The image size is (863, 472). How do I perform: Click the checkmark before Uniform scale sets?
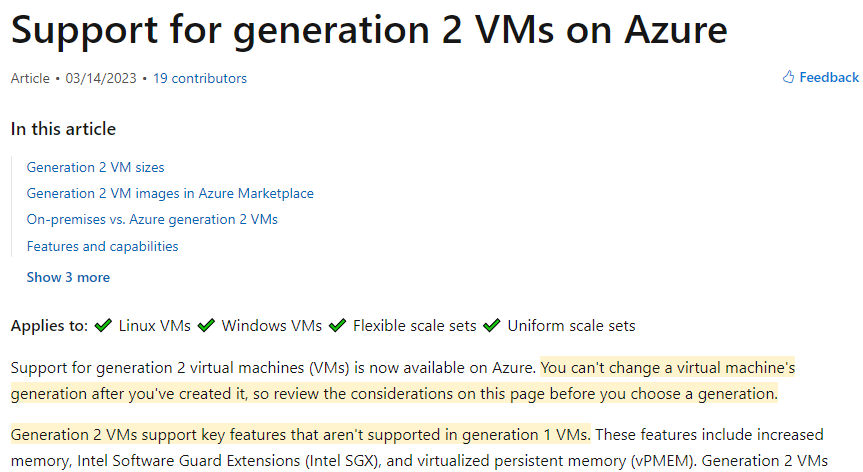tap(491, 326)
